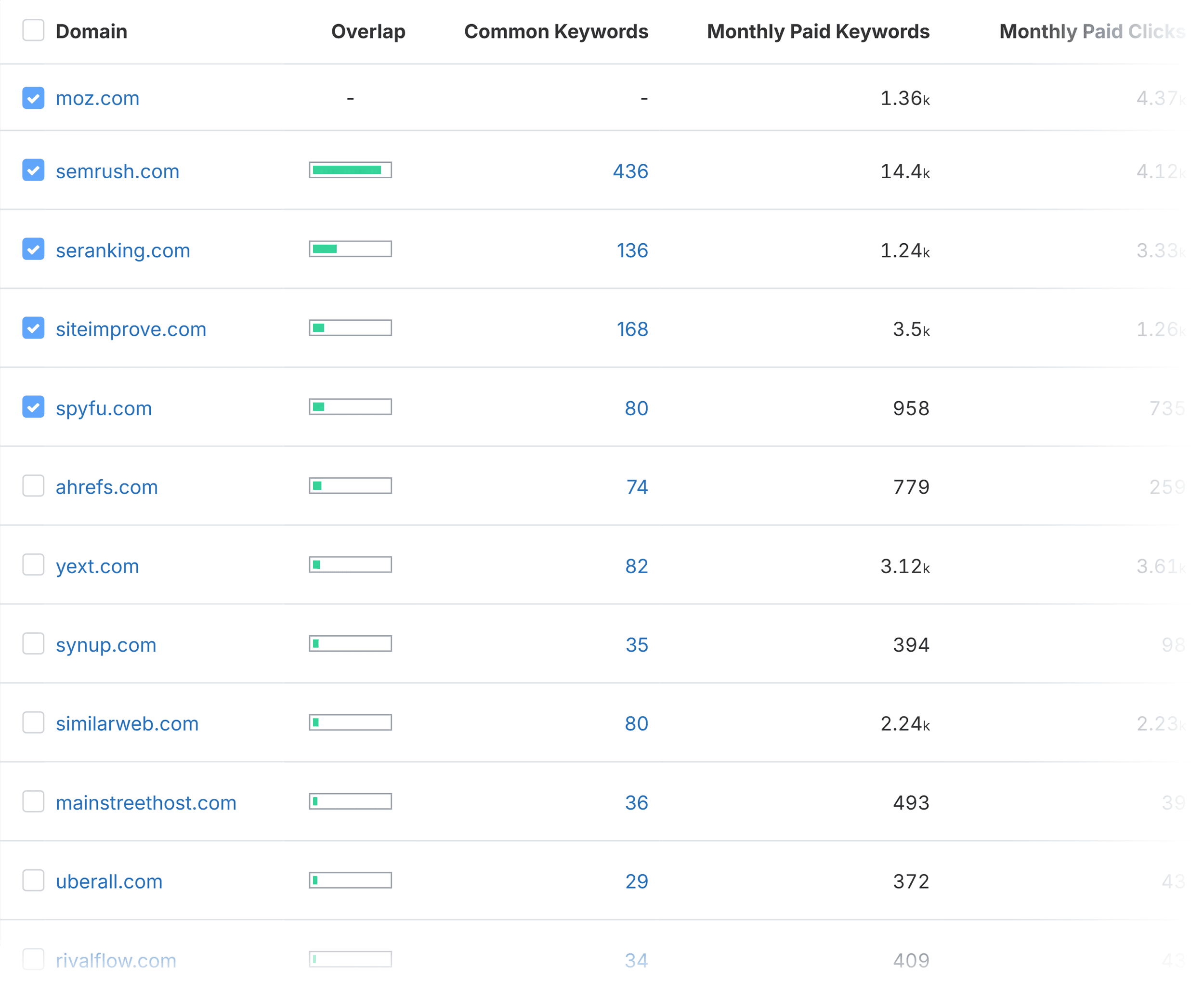
Task: Sort by the Overlap column header
Action: click(368, 31)
